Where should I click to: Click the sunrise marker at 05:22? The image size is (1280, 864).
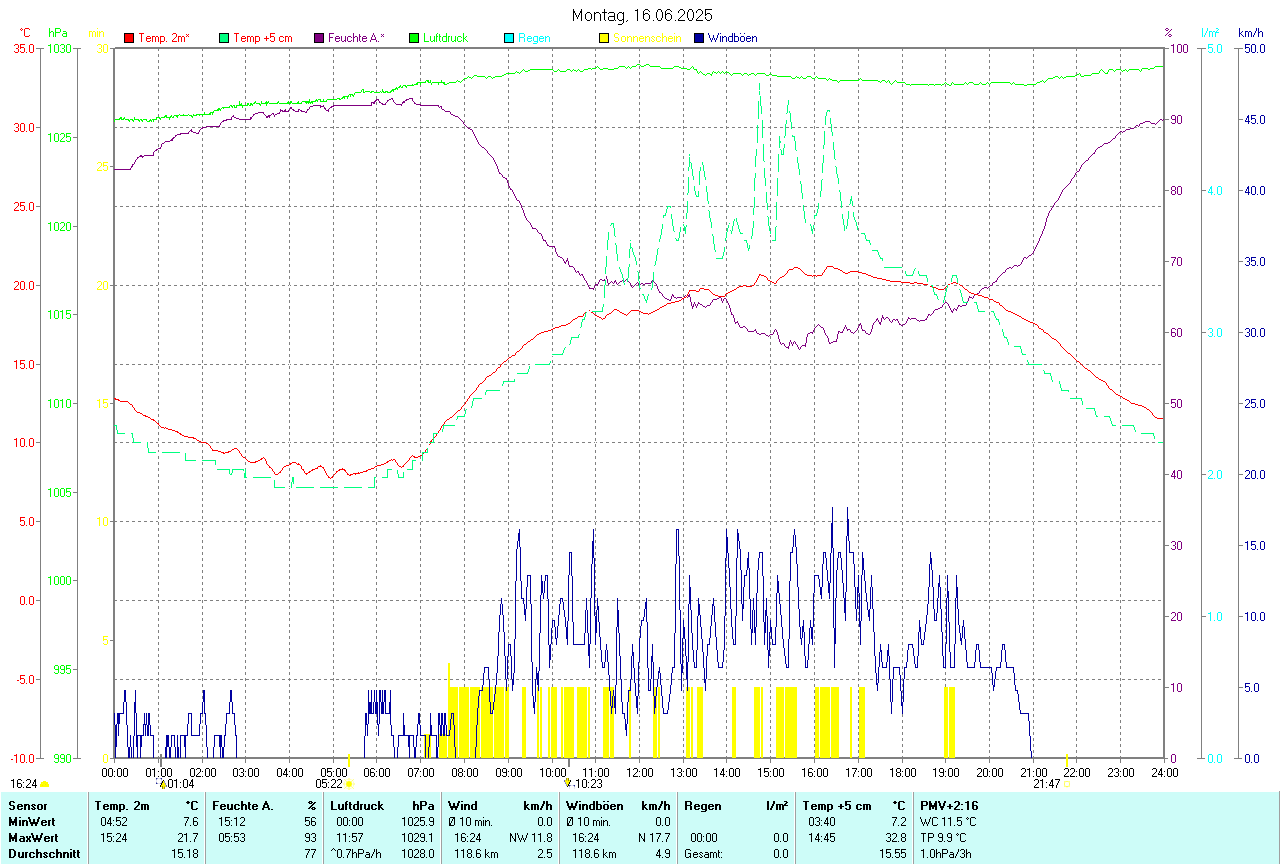tap(348, 784)
